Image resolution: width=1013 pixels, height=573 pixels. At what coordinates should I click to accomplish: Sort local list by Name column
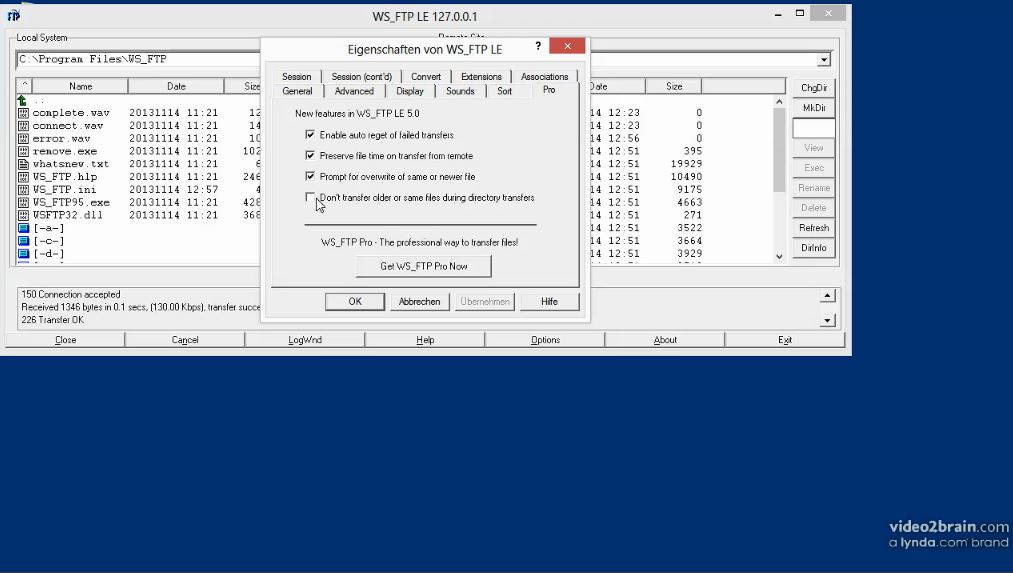(x=80, y=86)
